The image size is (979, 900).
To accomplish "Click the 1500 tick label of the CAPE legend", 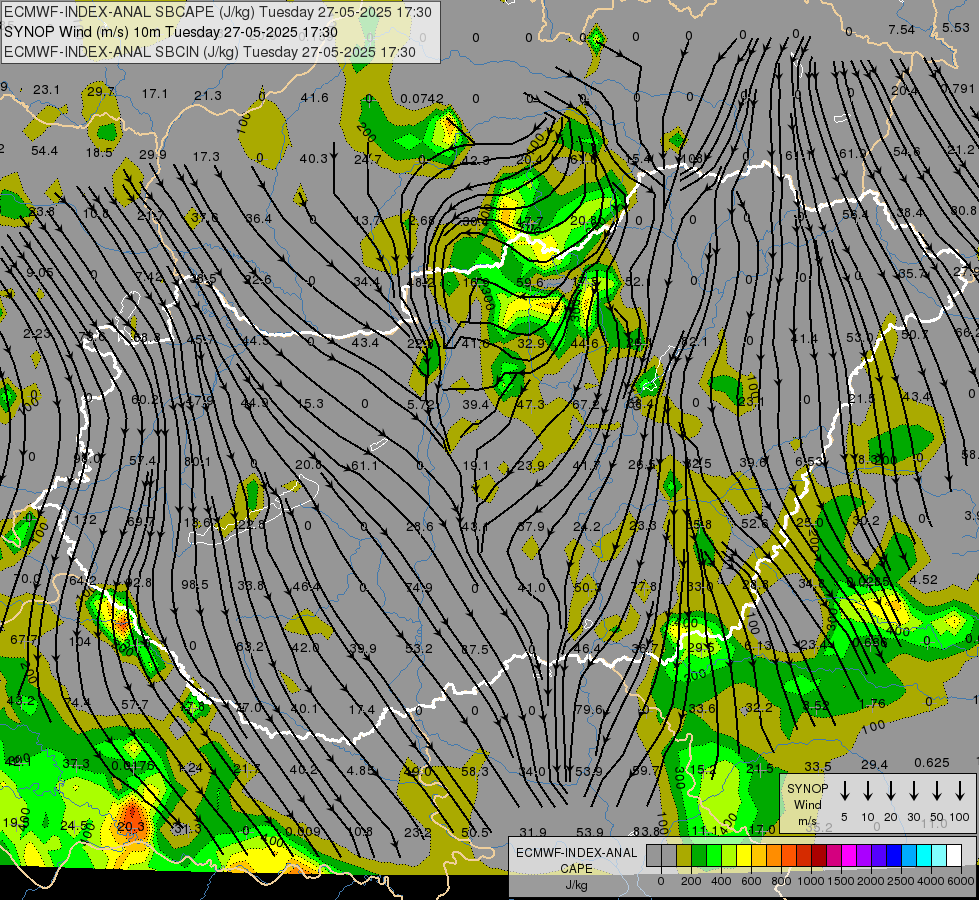I will tap(841, 881).
